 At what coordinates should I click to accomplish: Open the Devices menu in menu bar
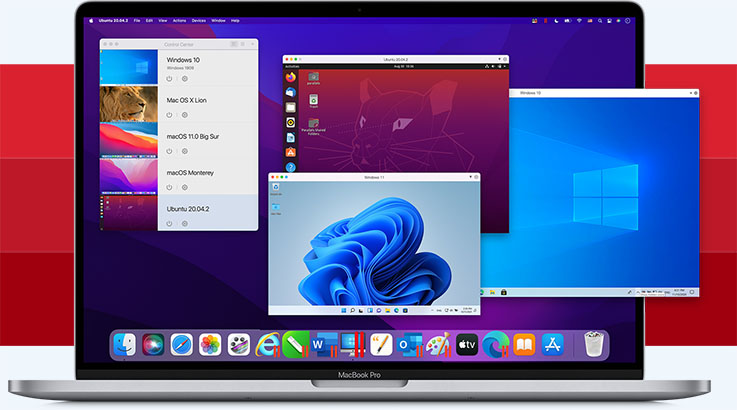[199, 20]
